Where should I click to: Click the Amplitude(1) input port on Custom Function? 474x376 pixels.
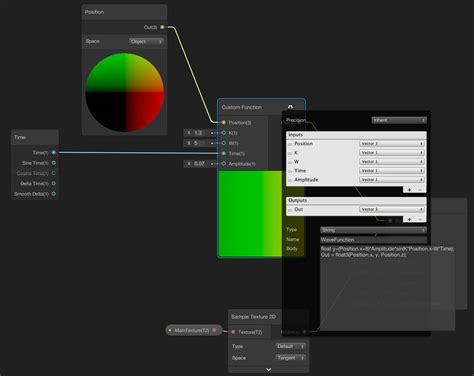tap(224, 164)
